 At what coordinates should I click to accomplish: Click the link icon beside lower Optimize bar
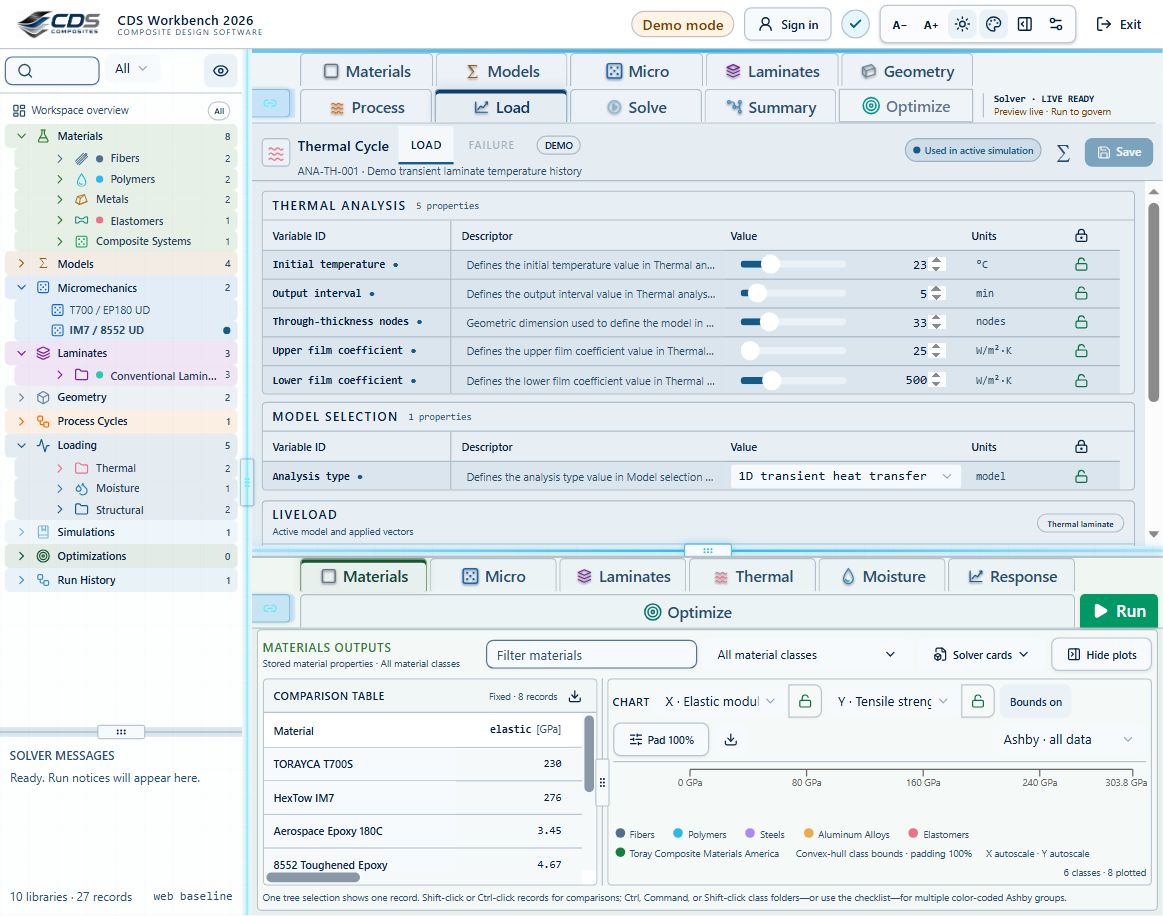click(270, 608)
